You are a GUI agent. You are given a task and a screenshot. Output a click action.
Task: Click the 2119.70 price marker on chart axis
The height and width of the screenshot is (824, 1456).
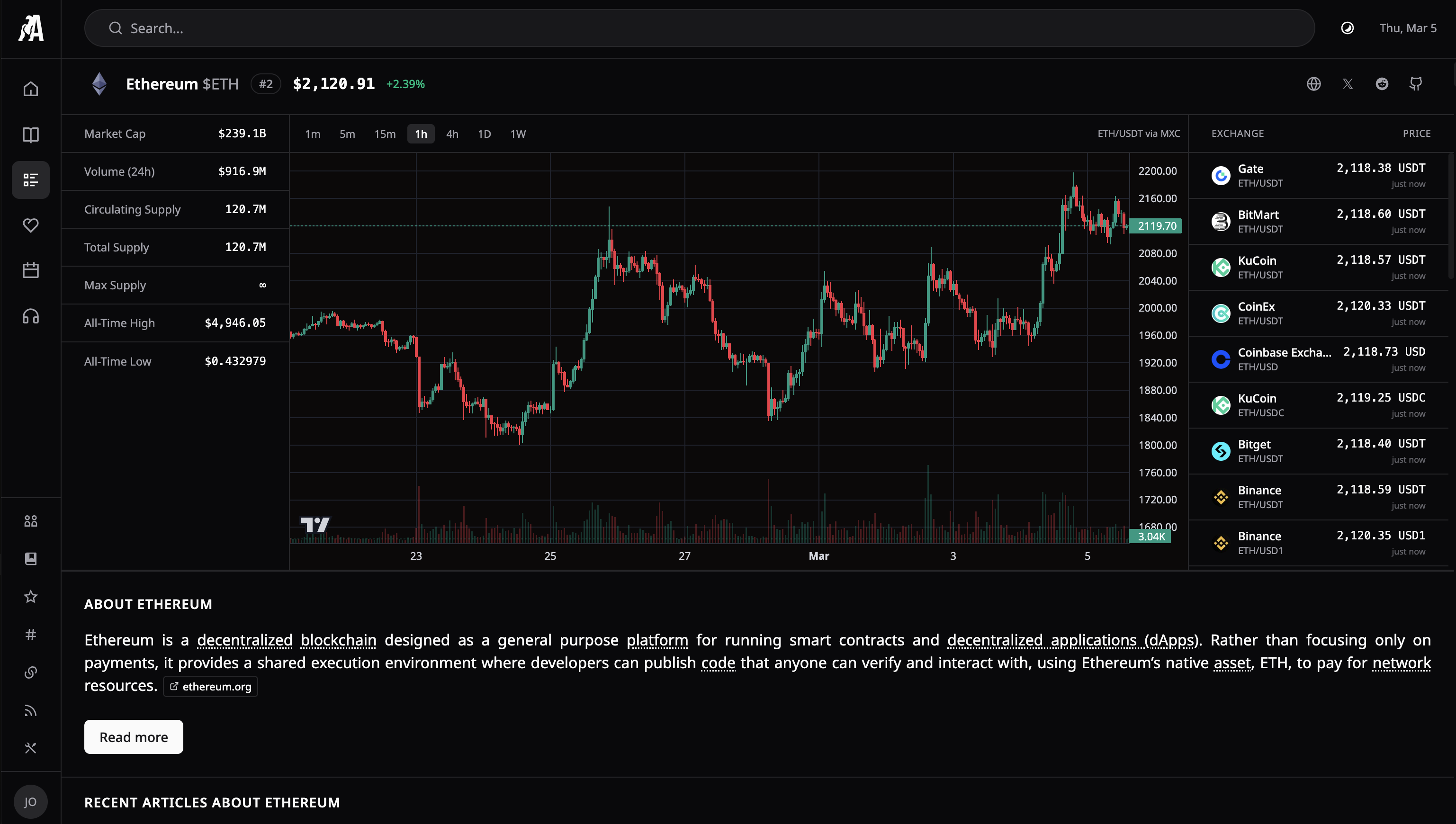pyautogui.click(x=1156, y=225)
